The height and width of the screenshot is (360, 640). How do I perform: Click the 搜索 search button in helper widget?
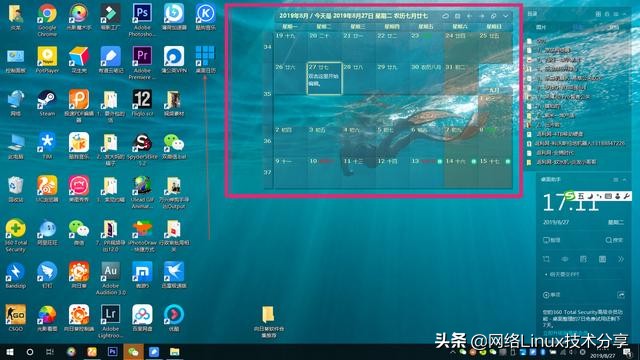[614, 240]
